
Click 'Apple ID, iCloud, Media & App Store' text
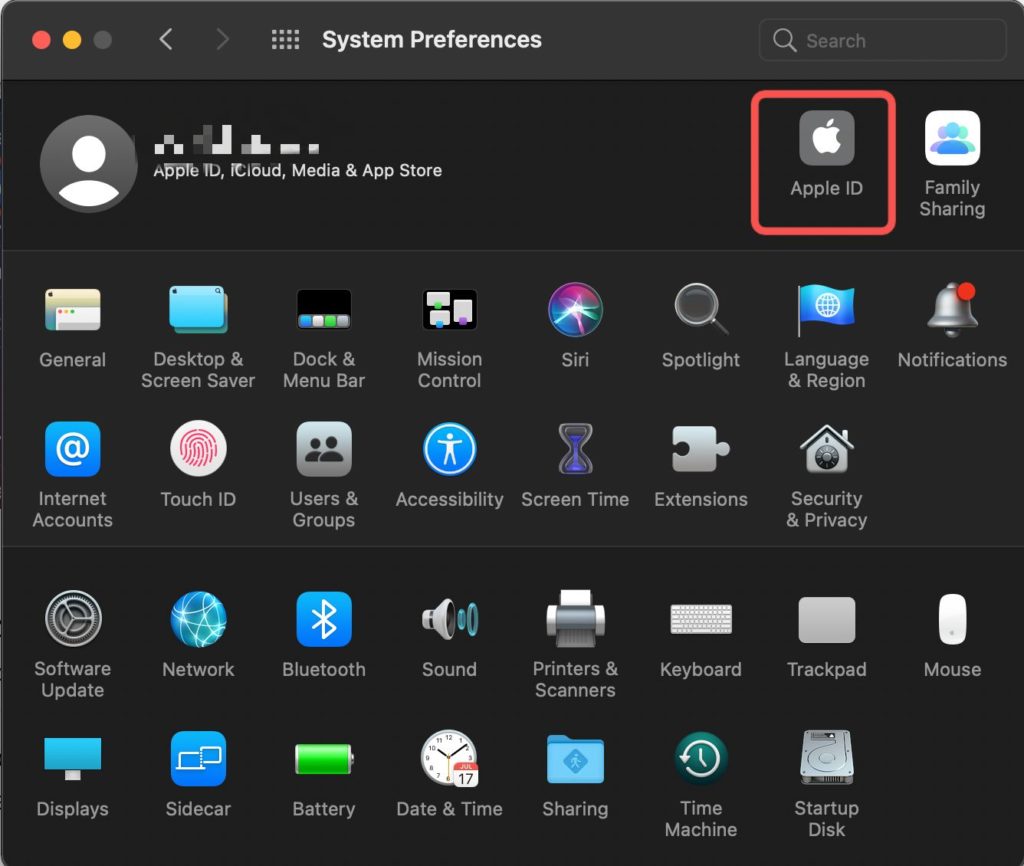(x=297, y=170)
